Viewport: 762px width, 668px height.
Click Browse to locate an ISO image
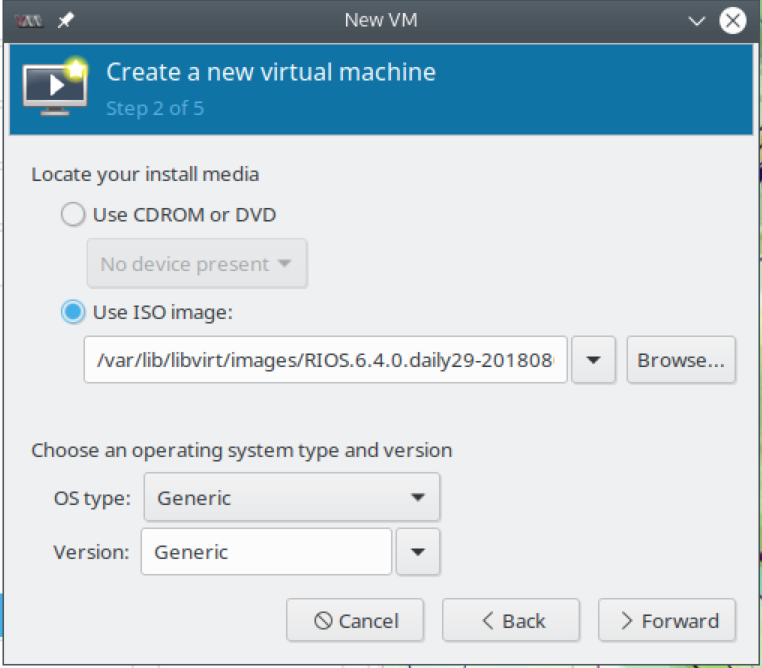(x=680, y=360)
